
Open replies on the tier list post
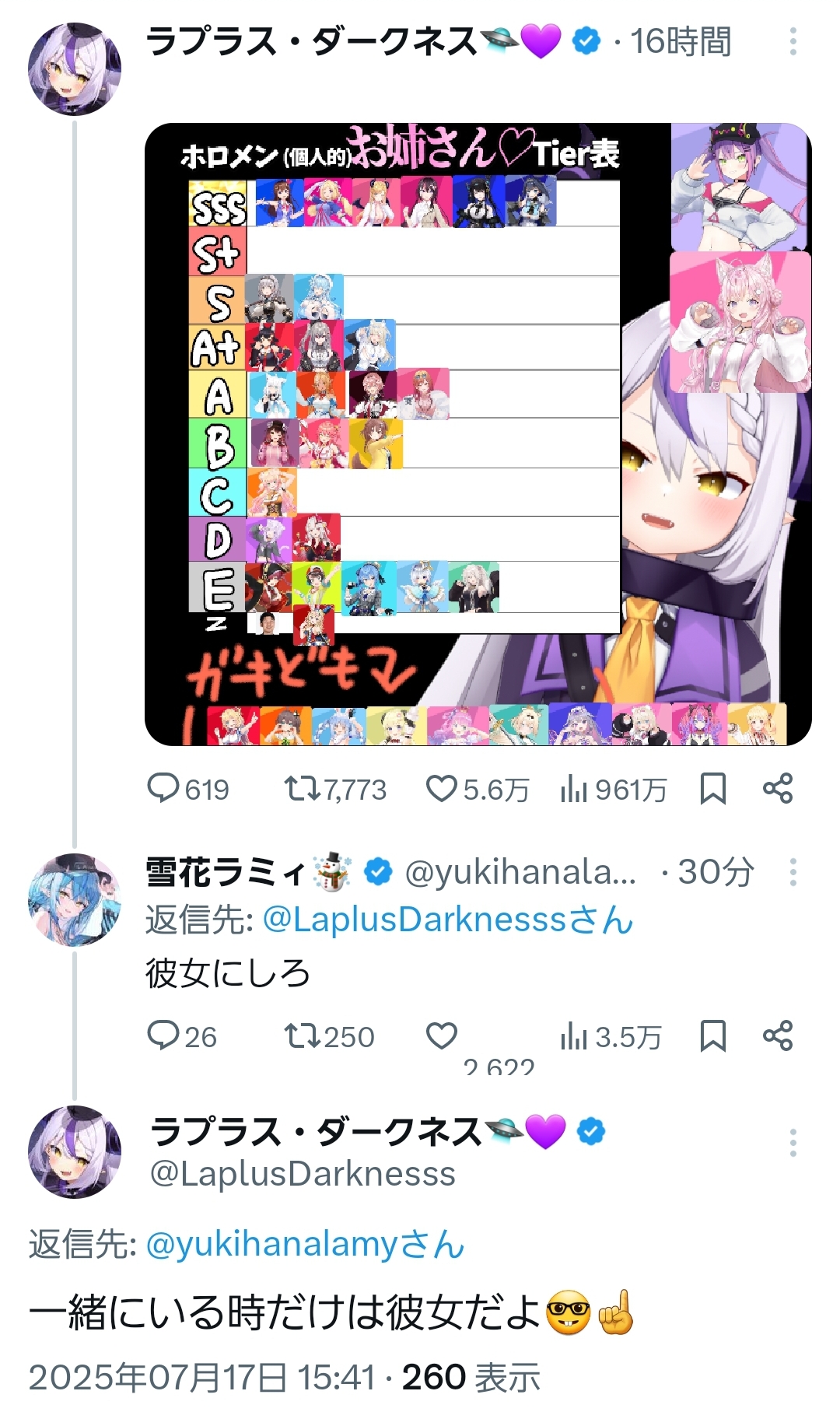click(x=187, y=789)
